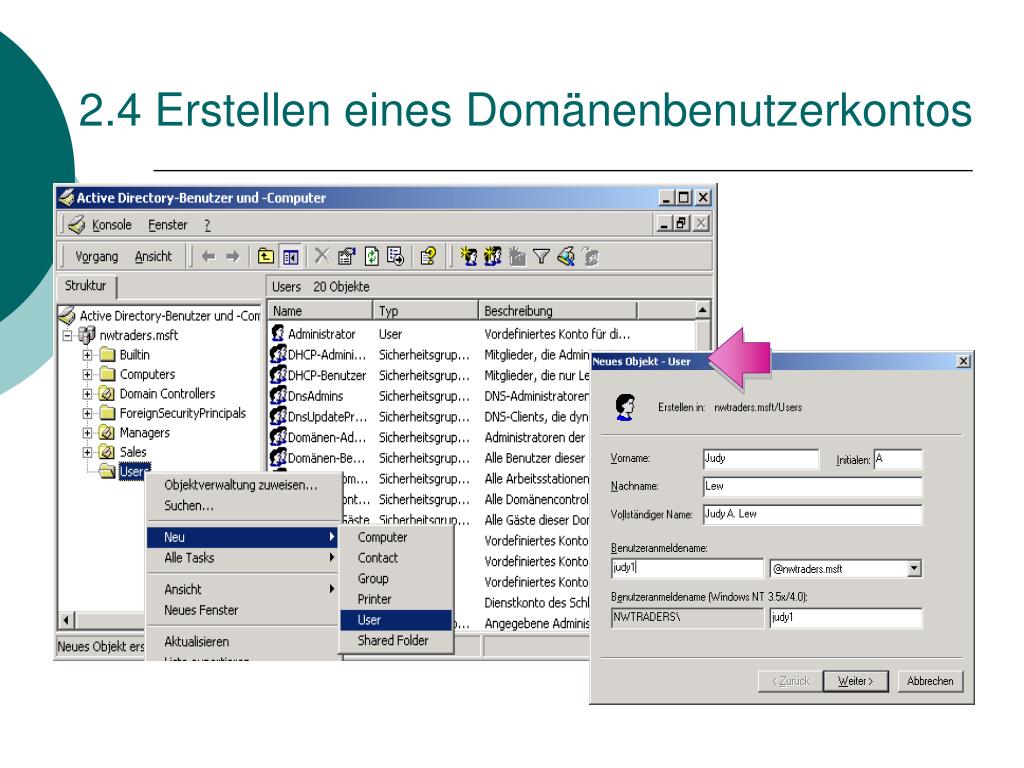Click the DHCP-Benutzer group icon
Image resolution: width=1024 pixels, height=768 pixels.
278,375
